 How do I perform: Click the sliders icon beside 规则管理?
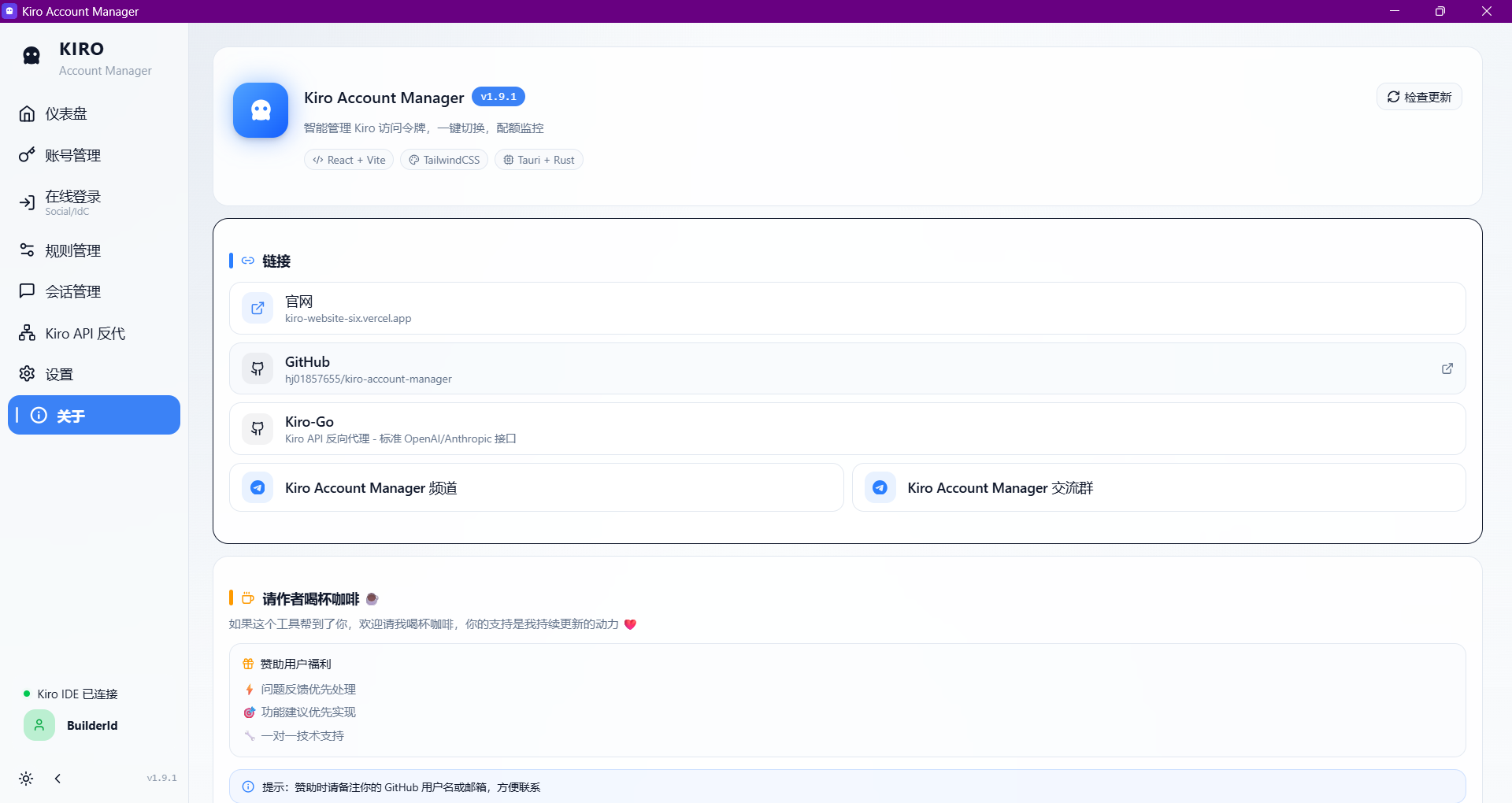coord(27,250)
